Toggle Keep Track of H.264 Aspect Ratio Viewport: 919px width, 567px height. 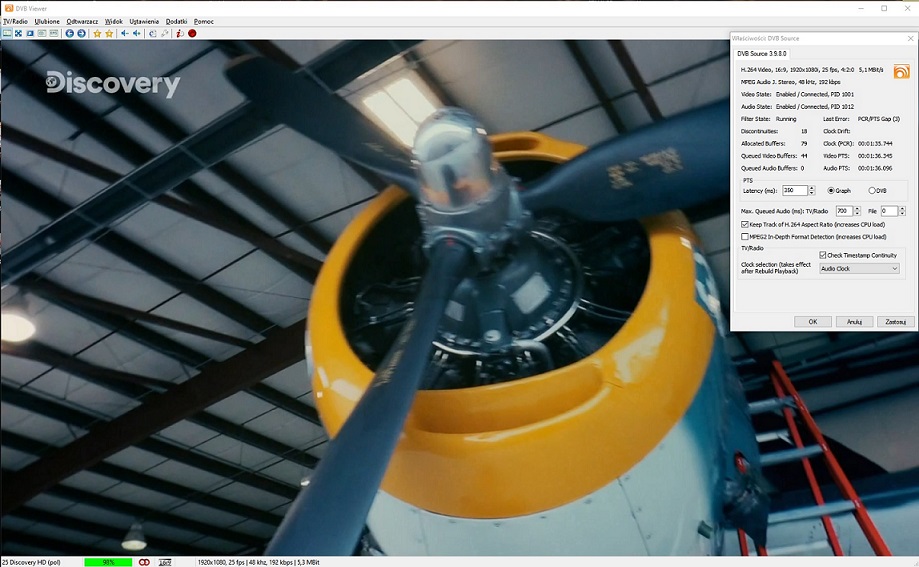pyautogui.click(x=813, y=225)
